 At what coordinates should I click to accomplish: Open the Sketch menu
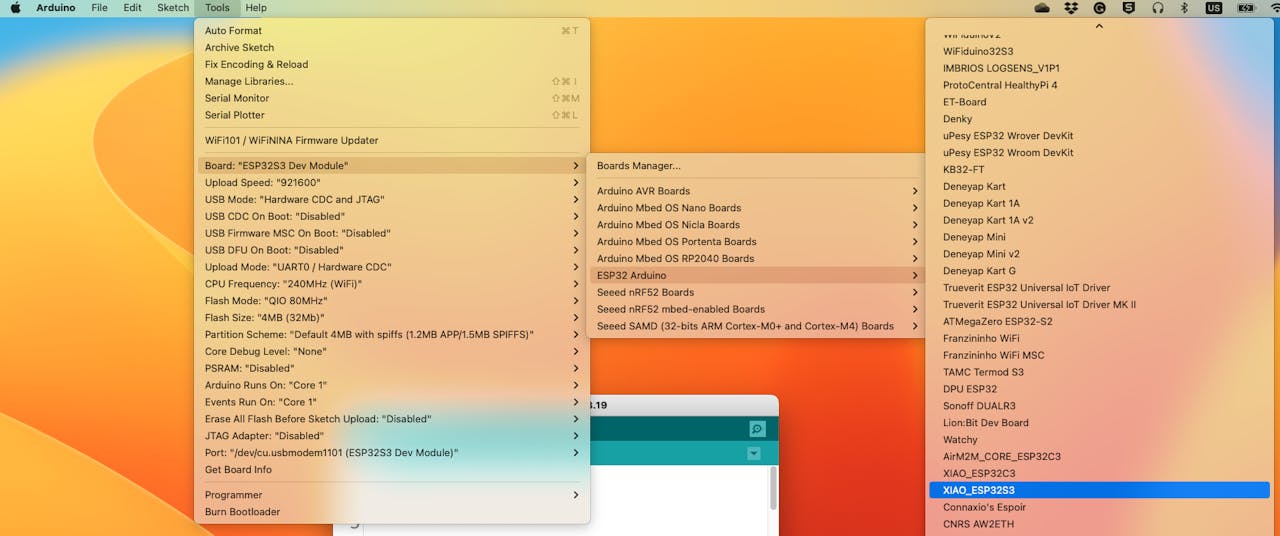pyautogui.click(x=173, y=8)
